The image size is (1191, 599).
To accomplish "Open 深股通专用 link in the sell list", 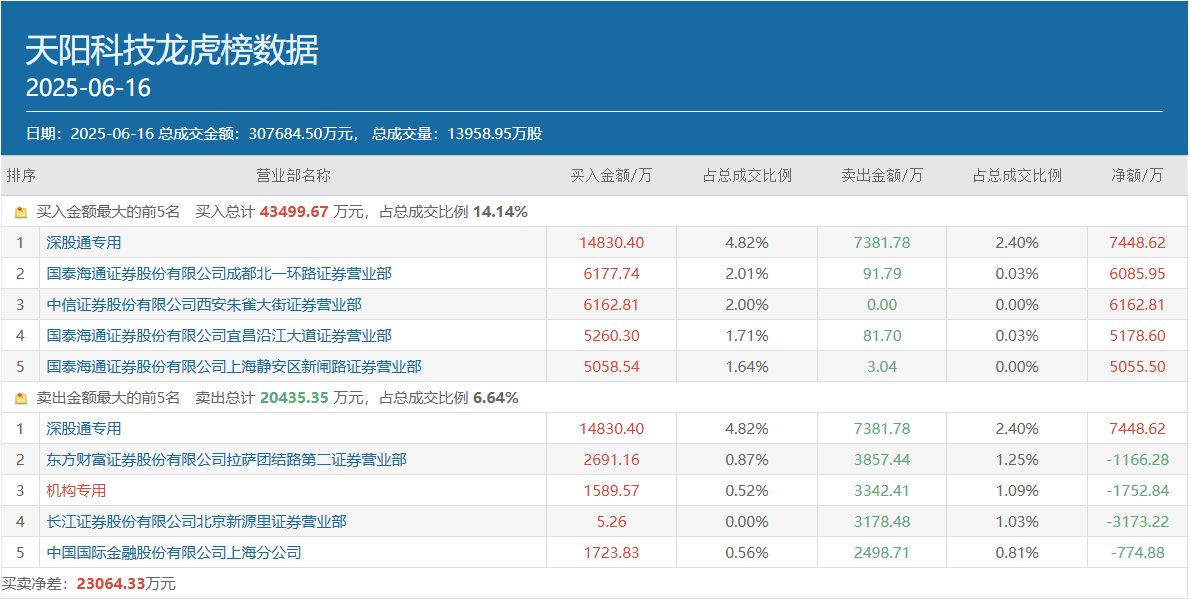I will tap(84, 428).
